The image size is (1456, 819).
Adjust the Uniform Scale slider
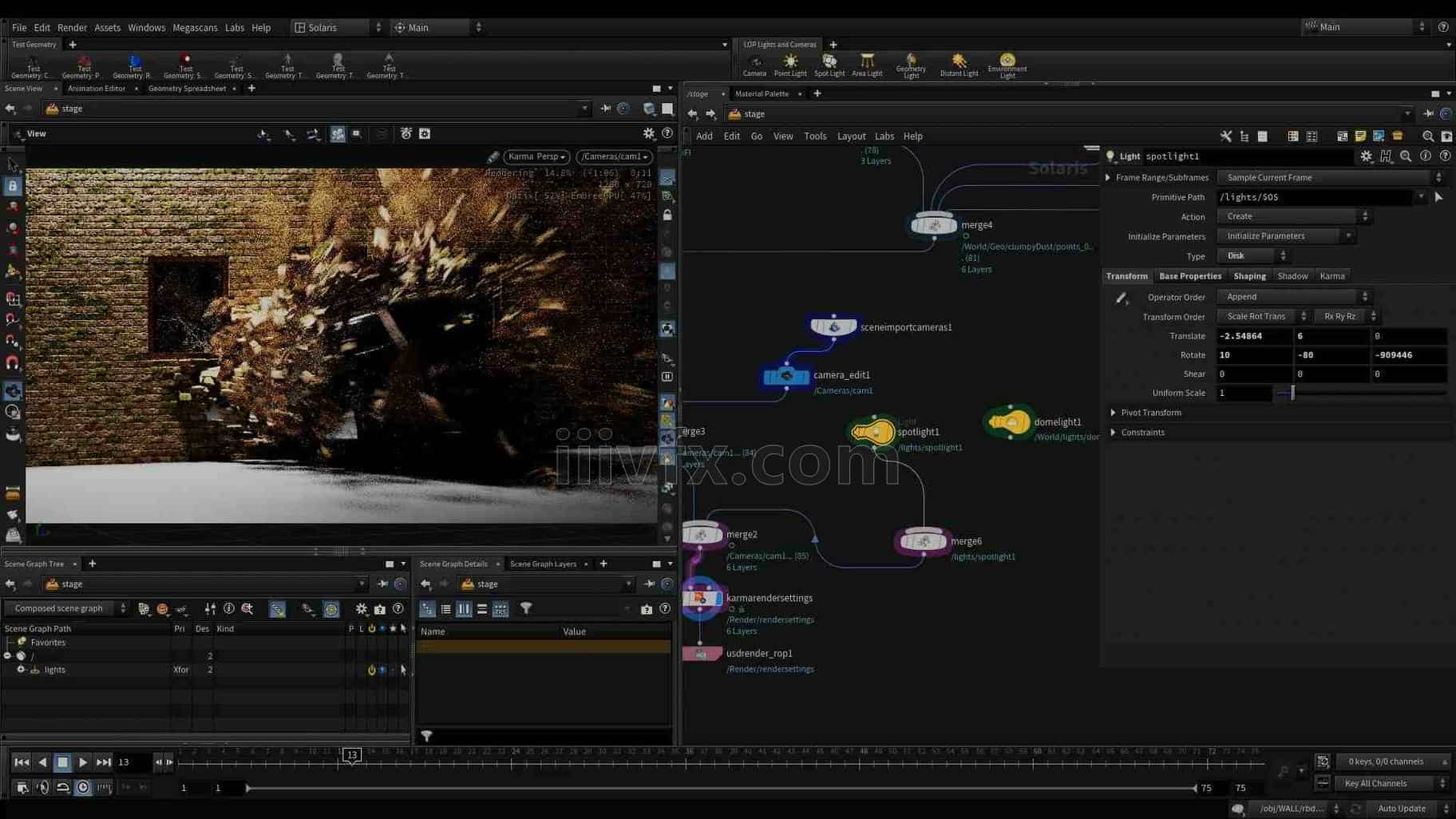tap(1361, 394)
